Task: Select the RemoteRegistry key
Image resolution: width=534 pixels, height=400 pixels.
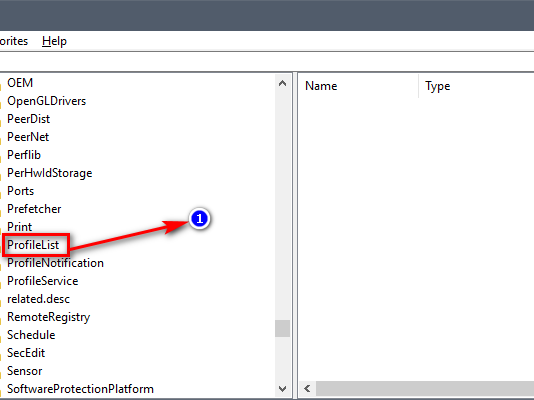Action: [x=49, y=317]
